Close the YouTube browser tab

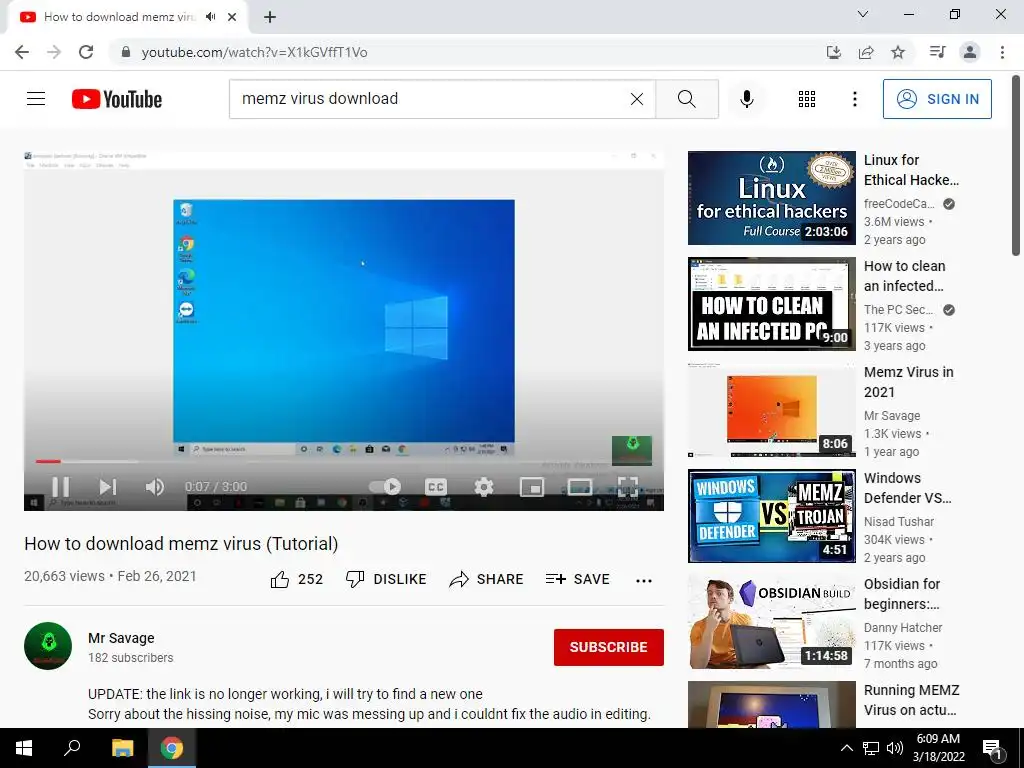coord(232,17)
